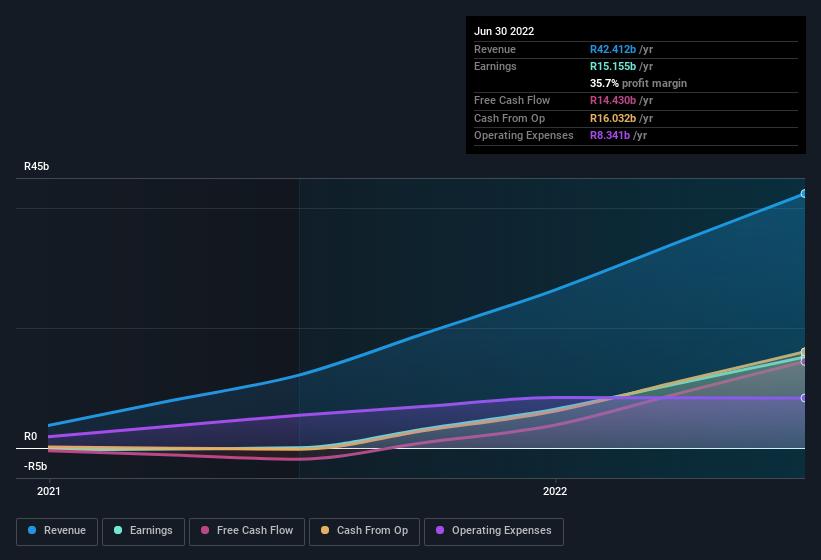Click the Free Cash Flow label in tooltip
The height and width of the screenshot is (560, 821).
pos(512,100)
